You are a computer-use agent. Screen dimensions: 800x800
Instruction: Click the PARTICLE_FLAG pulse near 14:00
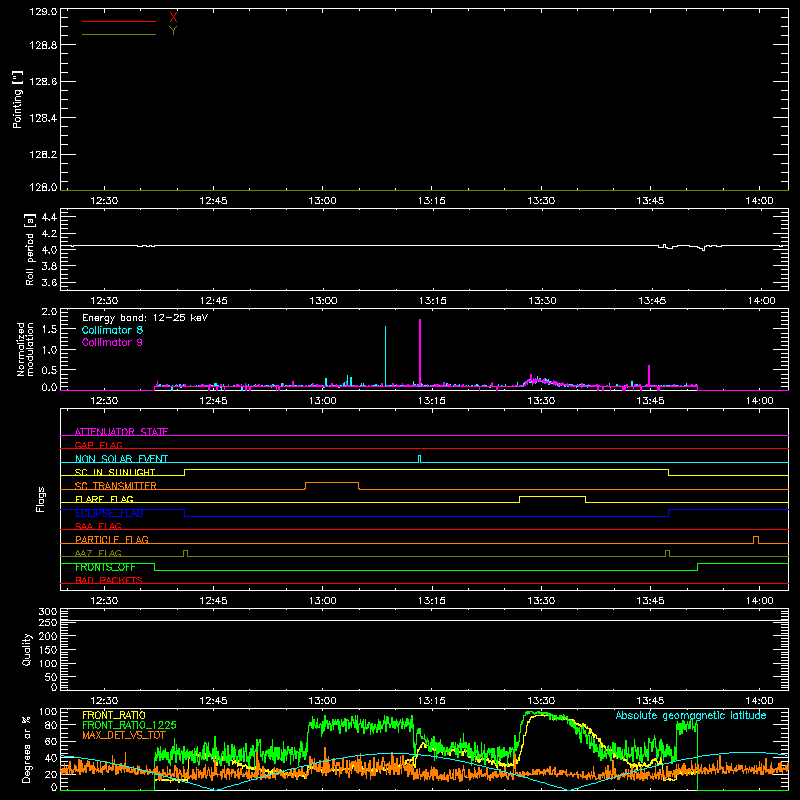756,540
